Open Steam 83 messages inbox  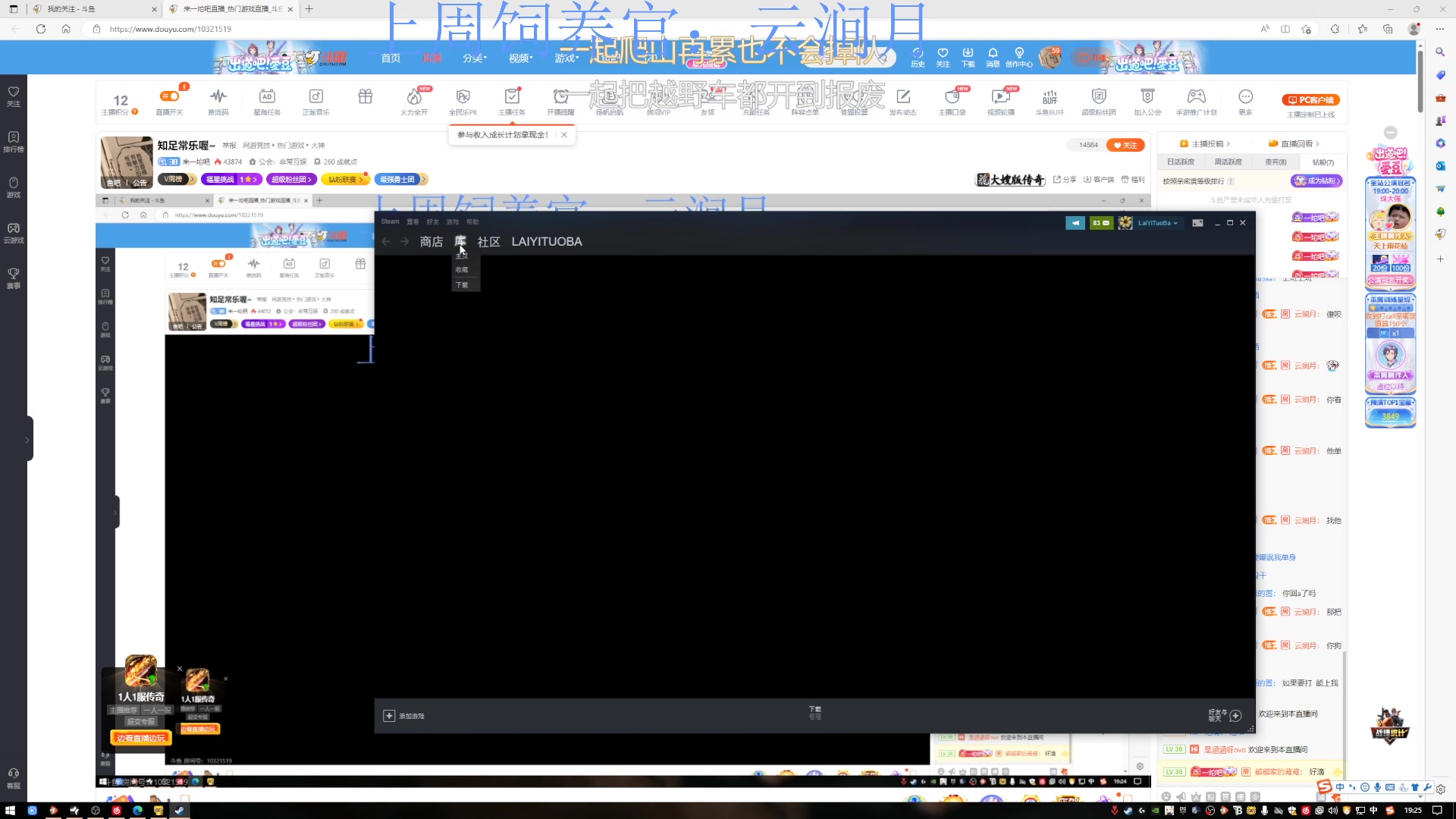click(1101, 223)
